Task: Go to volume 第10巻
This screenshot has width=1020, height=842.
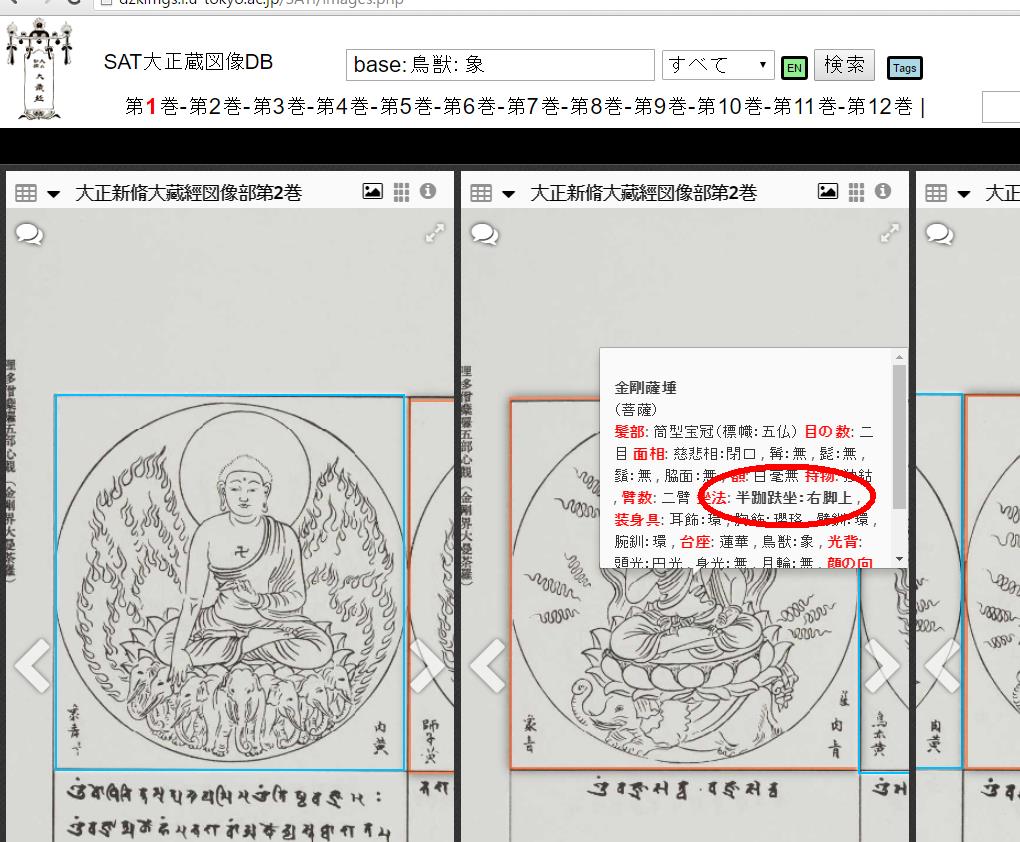Action: (730, 106)
